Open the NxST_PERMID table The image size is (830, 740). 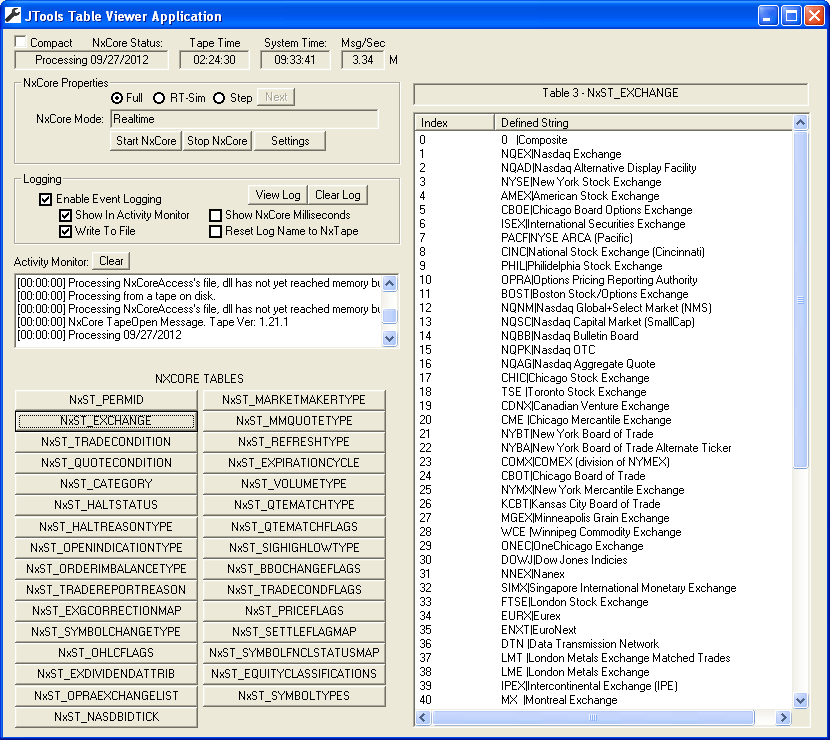[106, 400]
